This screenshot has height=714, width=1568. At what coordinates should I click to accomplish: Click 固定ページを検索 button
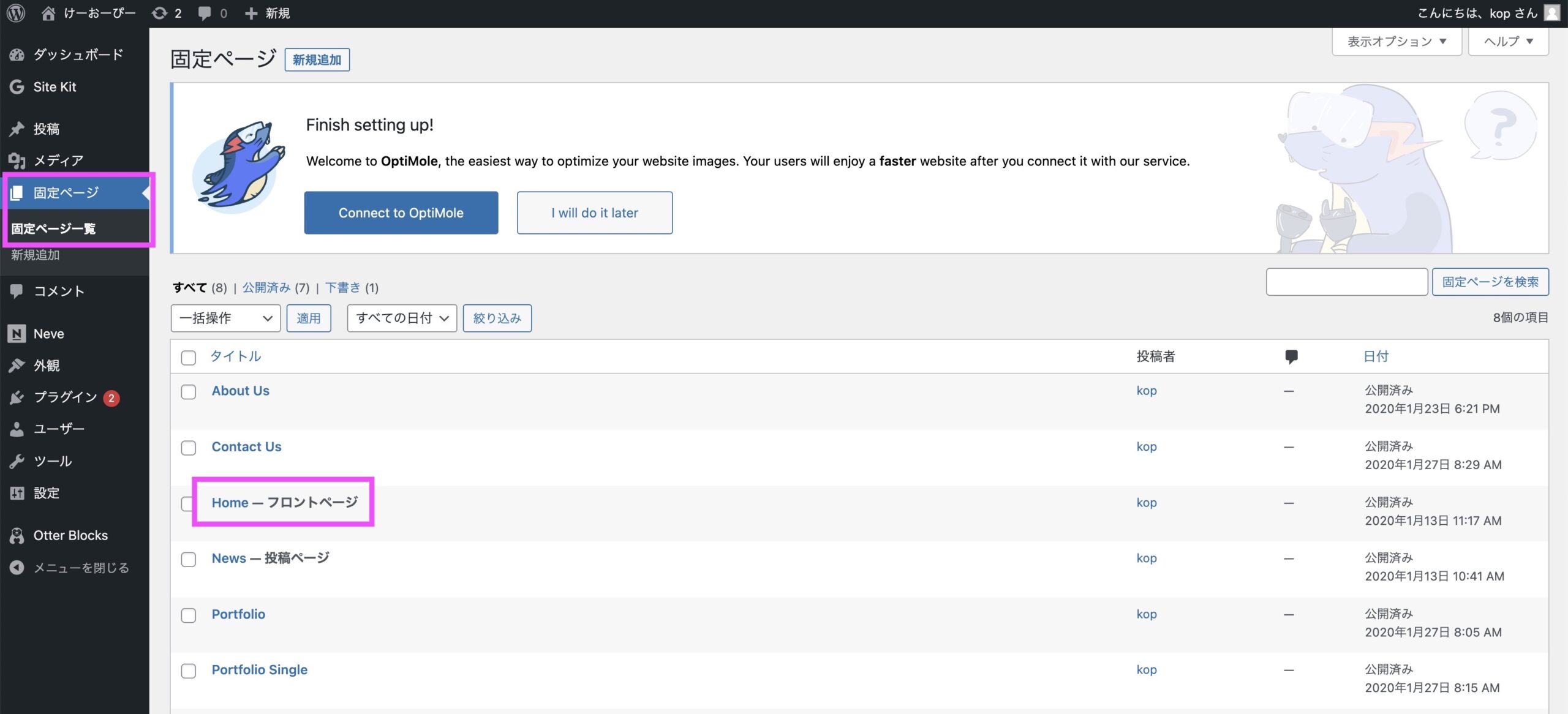[1490, 282]
